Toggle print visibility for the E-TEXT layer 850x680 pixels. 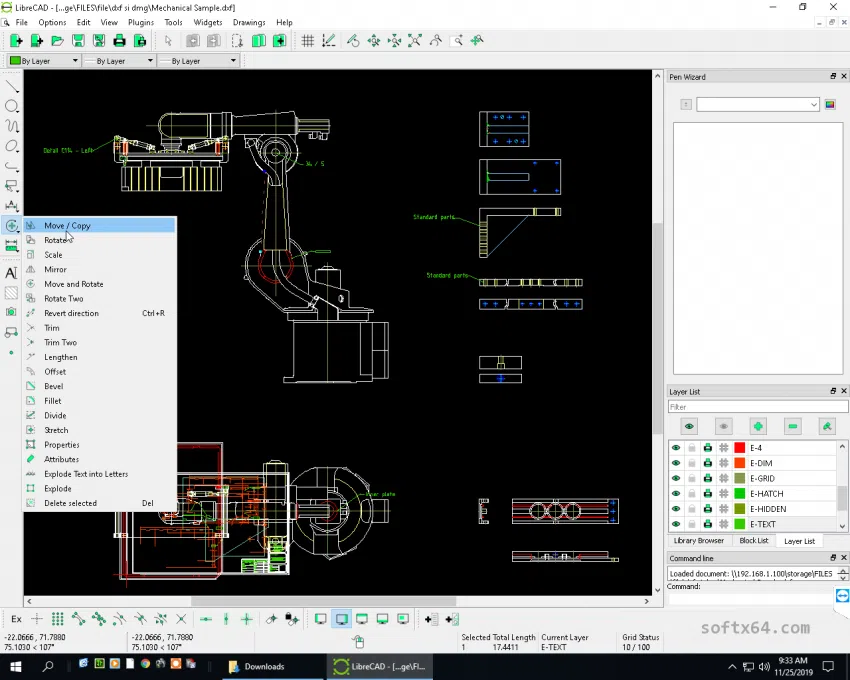tap(708, 524)
